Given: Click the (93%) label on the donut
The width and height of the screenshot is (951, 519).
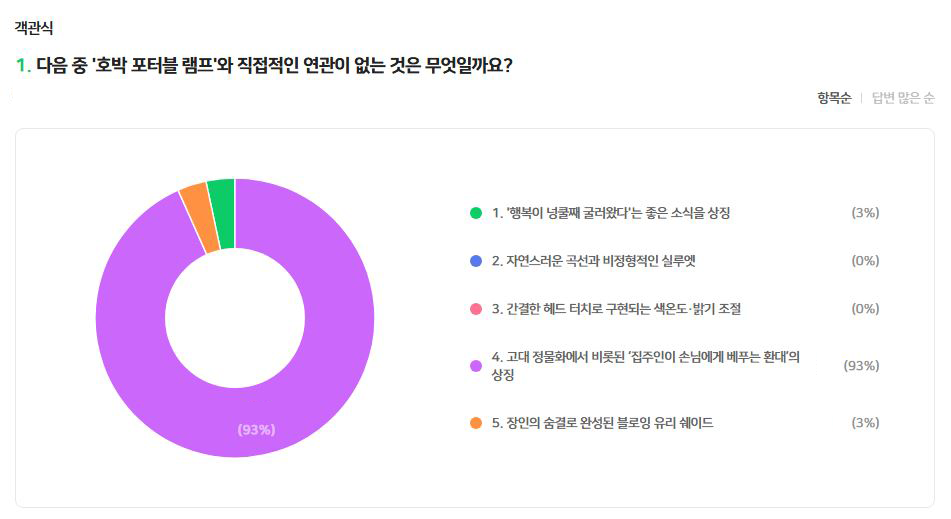Looking at the screenshot, I should coord(256,430).
